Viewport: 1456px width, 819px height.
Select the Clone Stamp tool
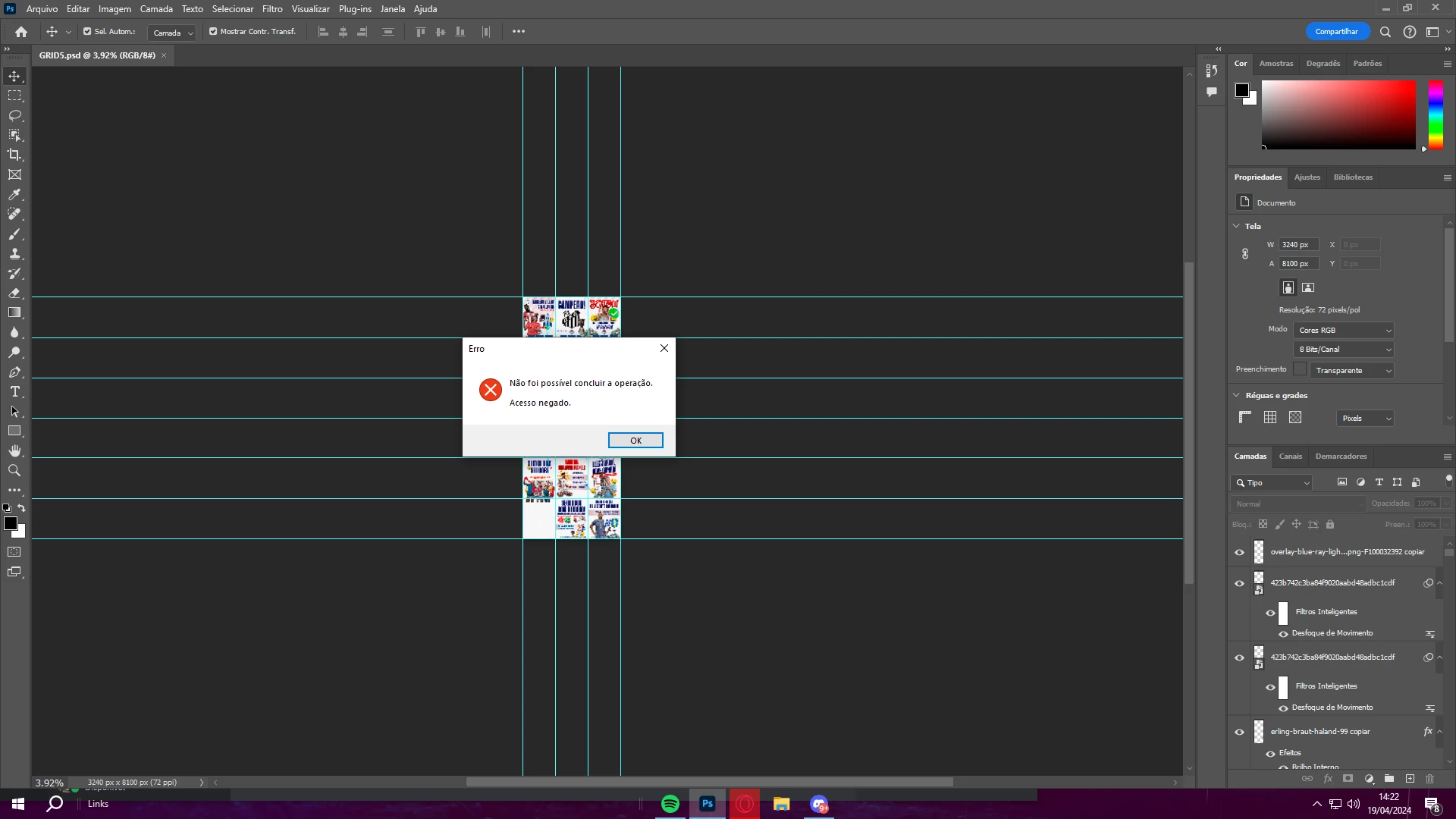[14, 253]
